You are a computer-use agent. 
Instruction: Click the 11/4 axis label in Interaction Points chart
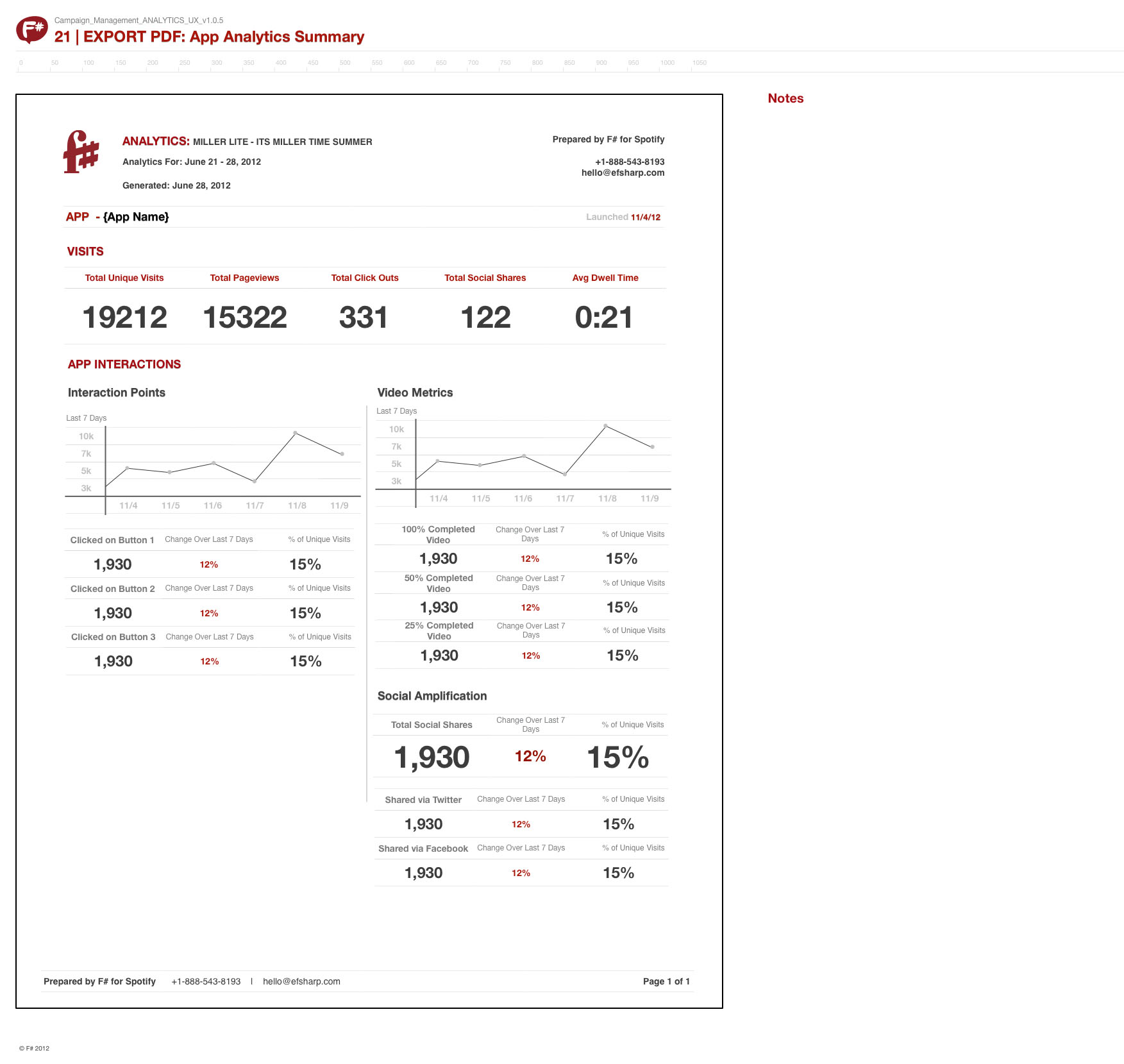(x=128, y=505)
